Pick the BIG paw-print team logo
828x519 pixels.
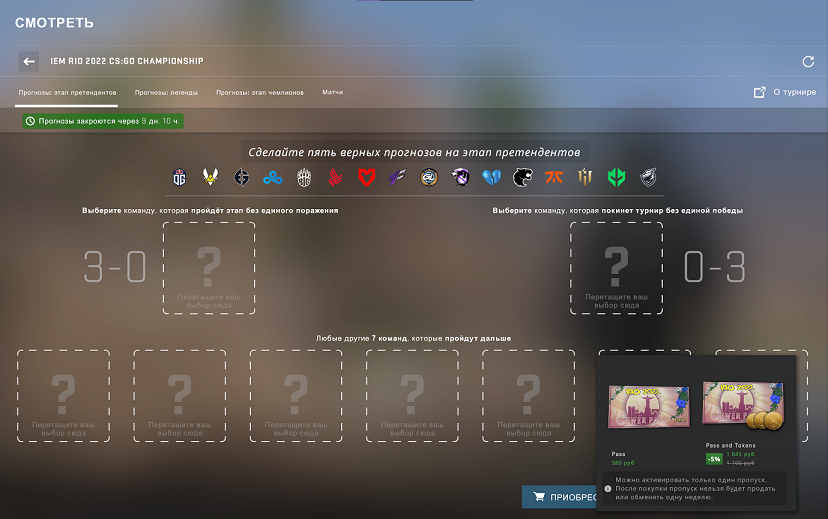304,177
